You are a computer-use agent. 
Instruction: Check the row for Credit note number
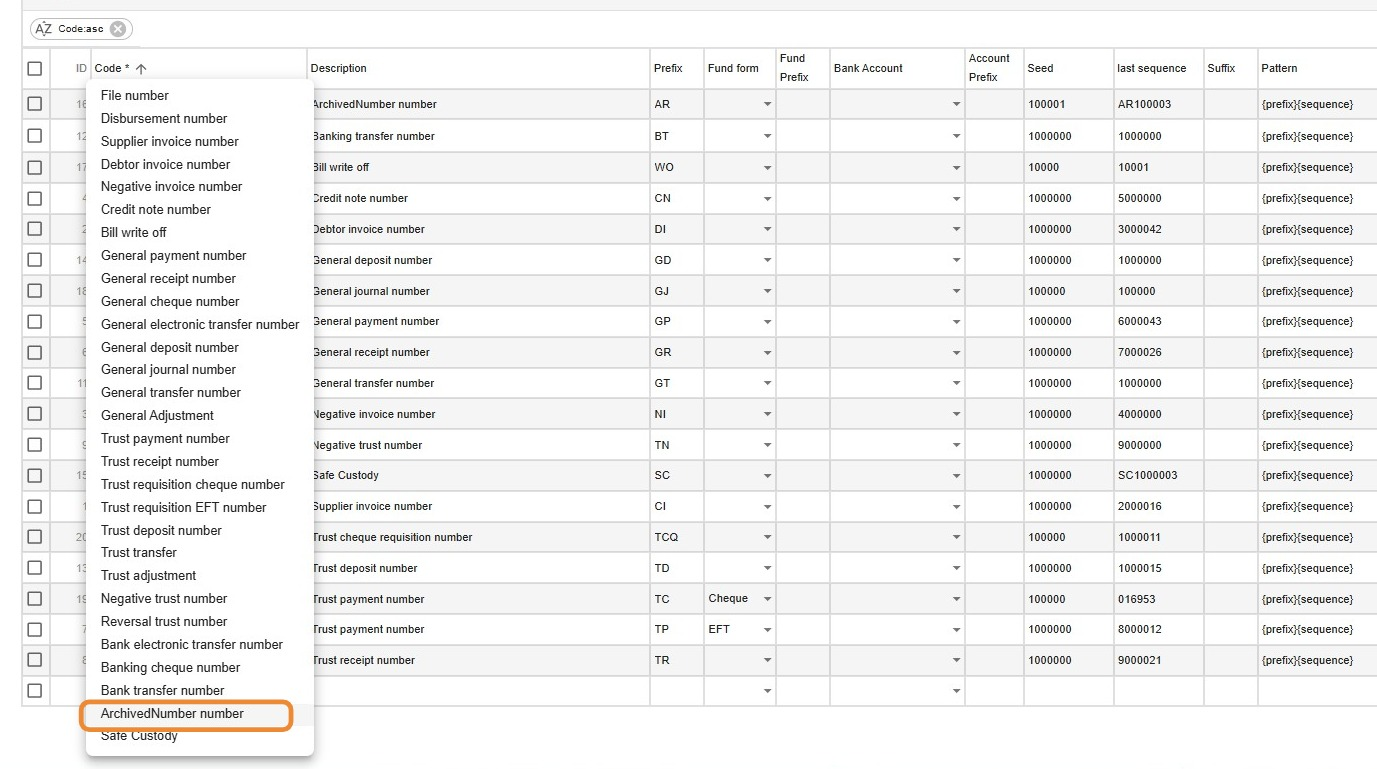[35, 197]
